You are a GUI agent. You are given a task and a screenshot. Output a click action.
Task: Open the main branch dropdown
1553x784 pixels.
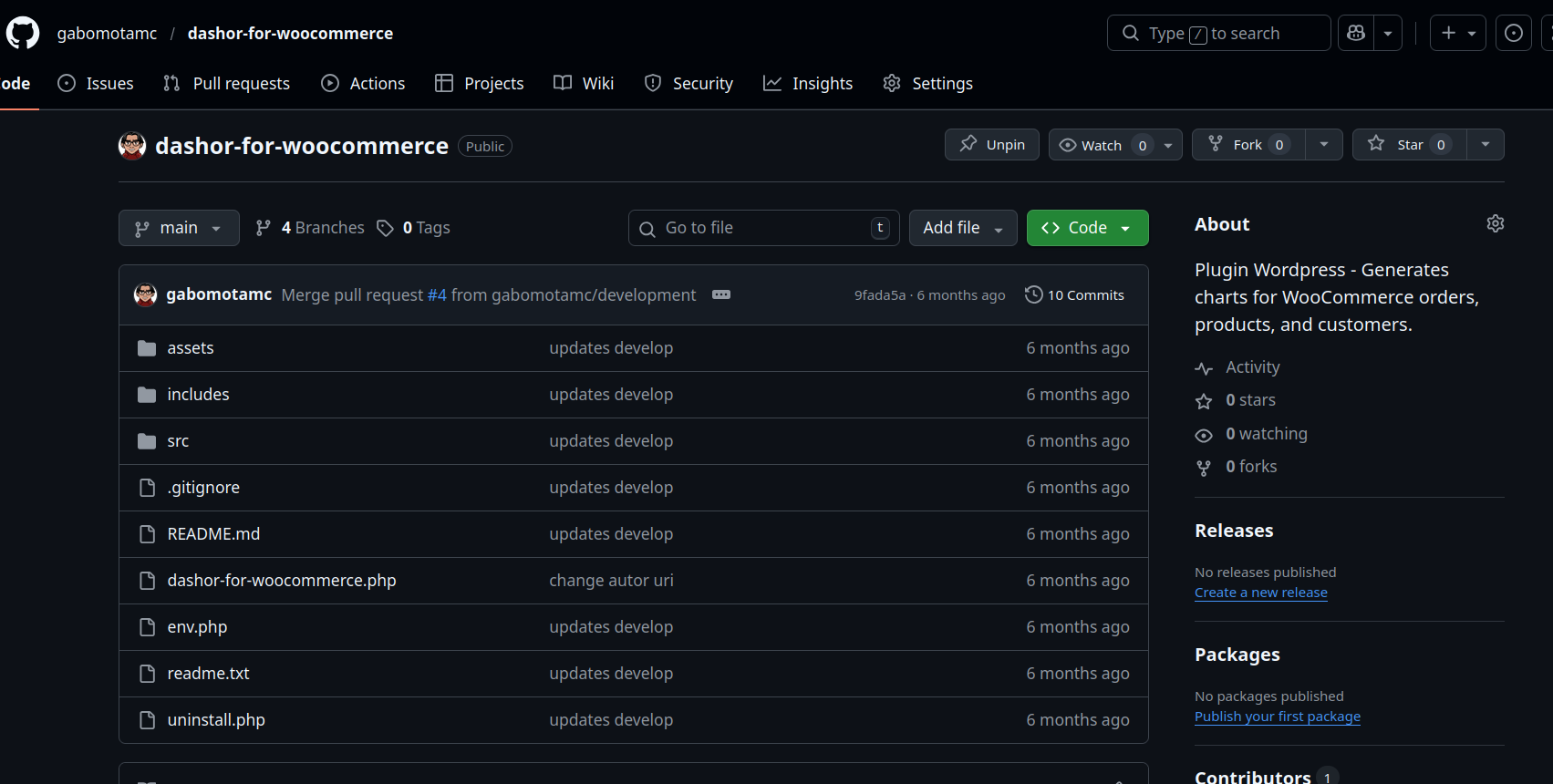click(179, 228)
